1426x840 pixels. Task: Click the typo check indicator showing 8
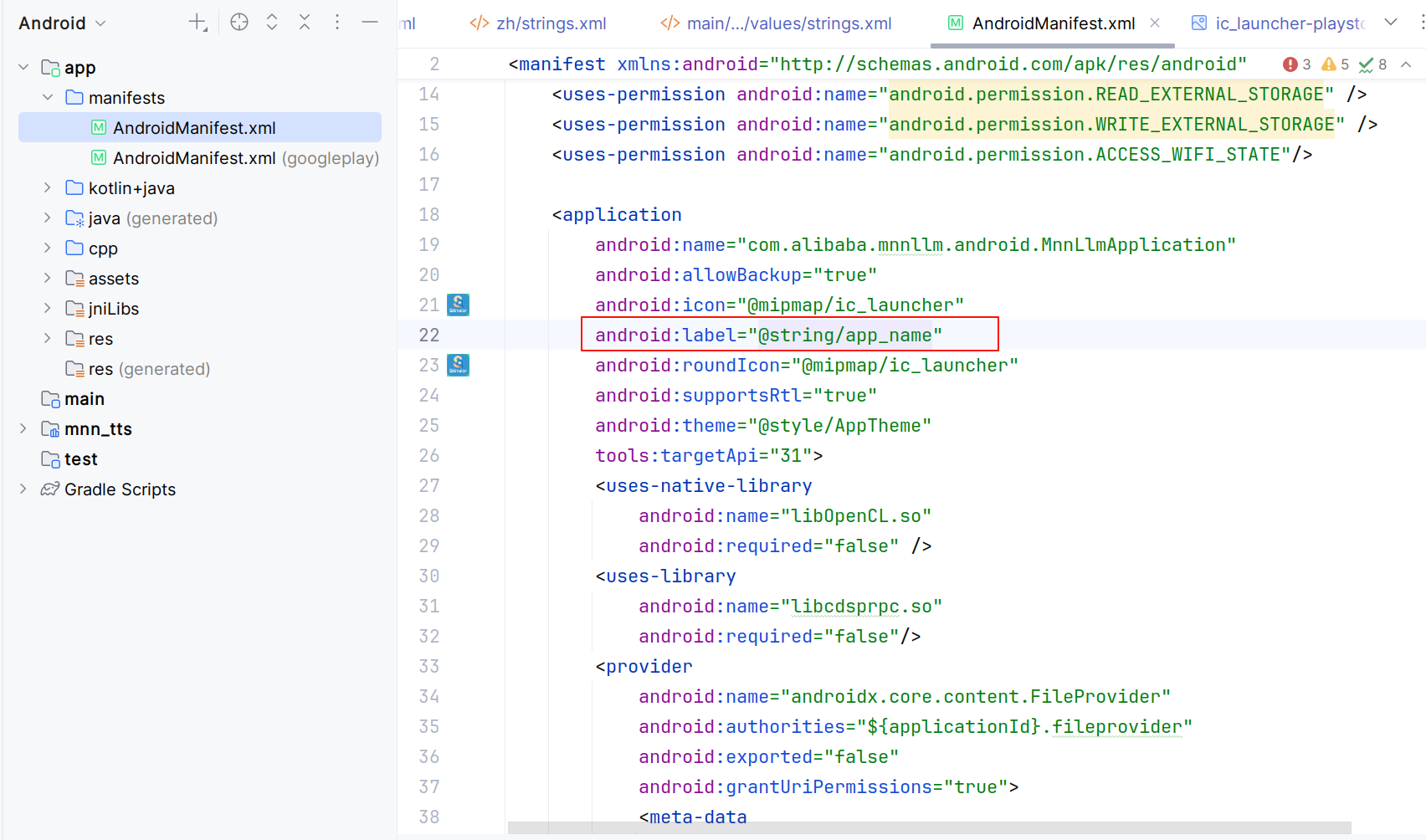pyautogui.click(x=1372, y=64)
